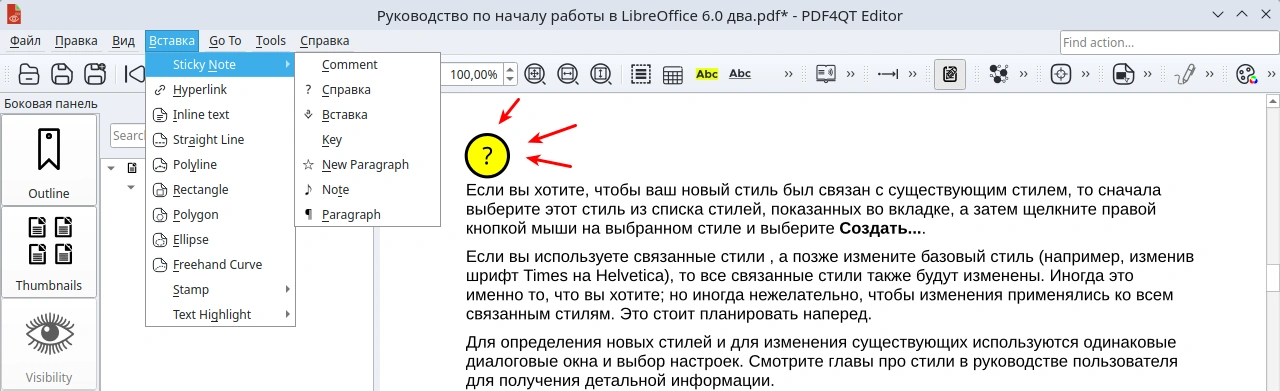Choose Key sticky note type

point(367,140)
